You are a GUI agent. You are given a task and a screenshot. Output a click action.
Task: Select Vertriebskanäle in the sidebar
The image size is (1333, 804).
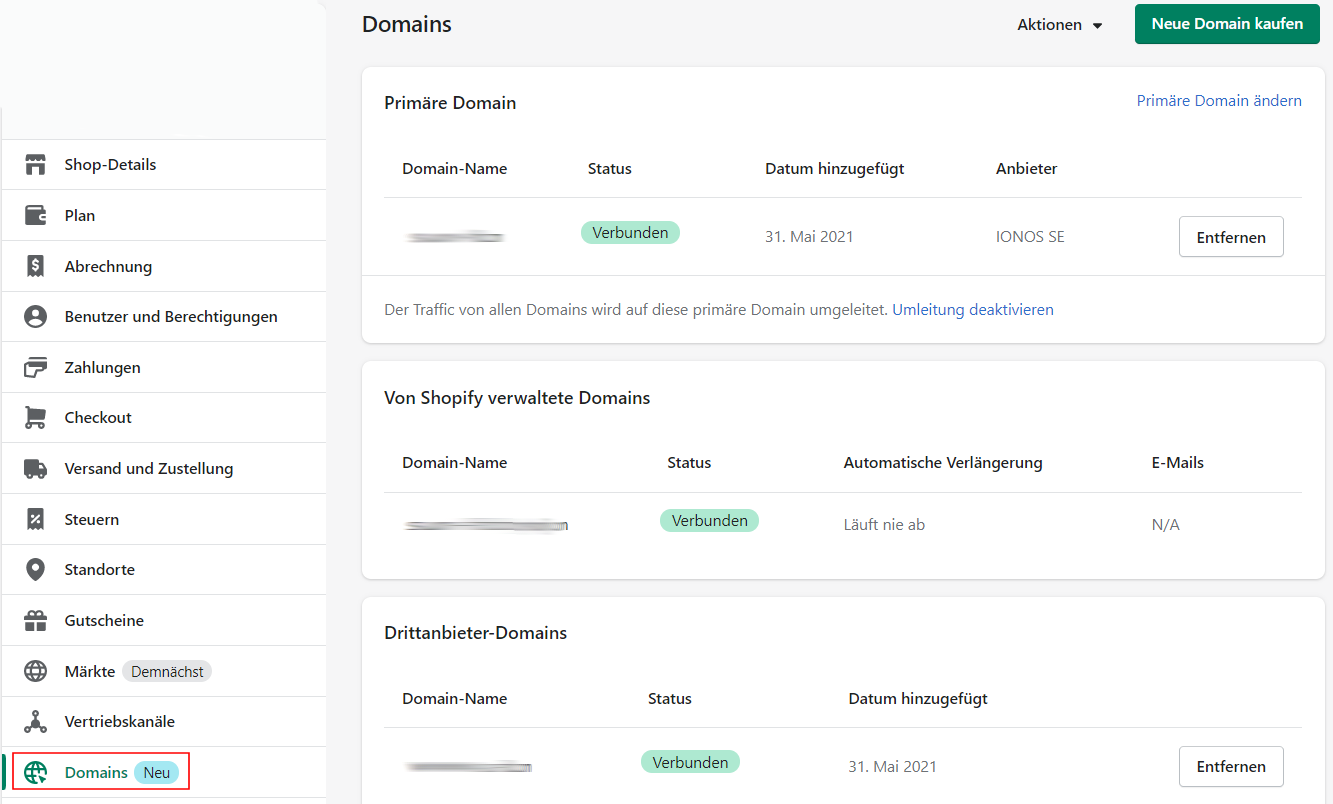pyautogui.click(x=119, y=722)
